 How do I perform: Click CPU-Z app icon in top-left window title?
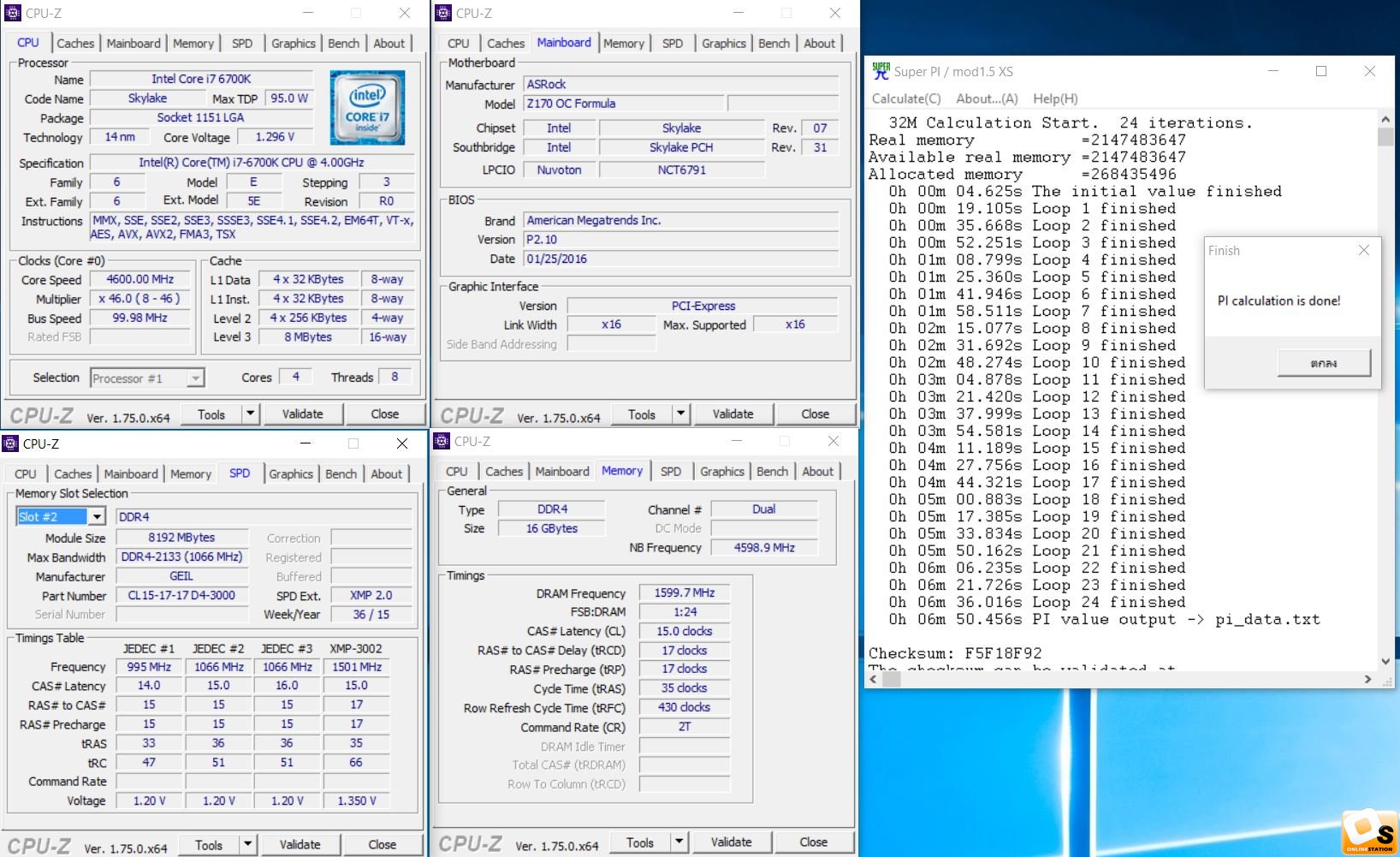click(x=12, y=13)
